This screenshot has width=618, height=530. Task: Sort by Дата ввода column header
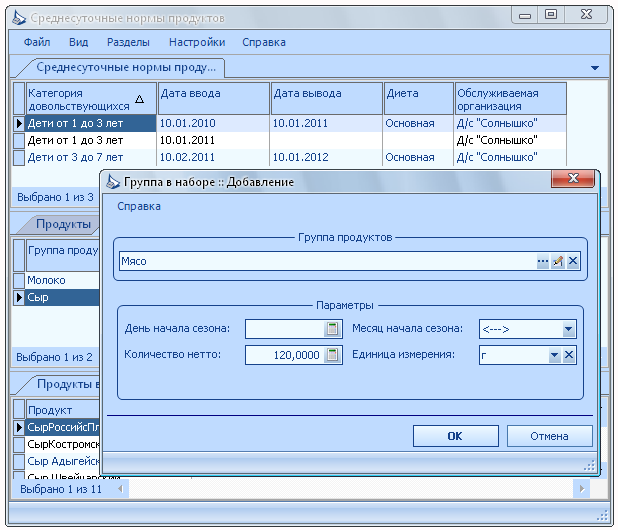(x=214, y=98)
